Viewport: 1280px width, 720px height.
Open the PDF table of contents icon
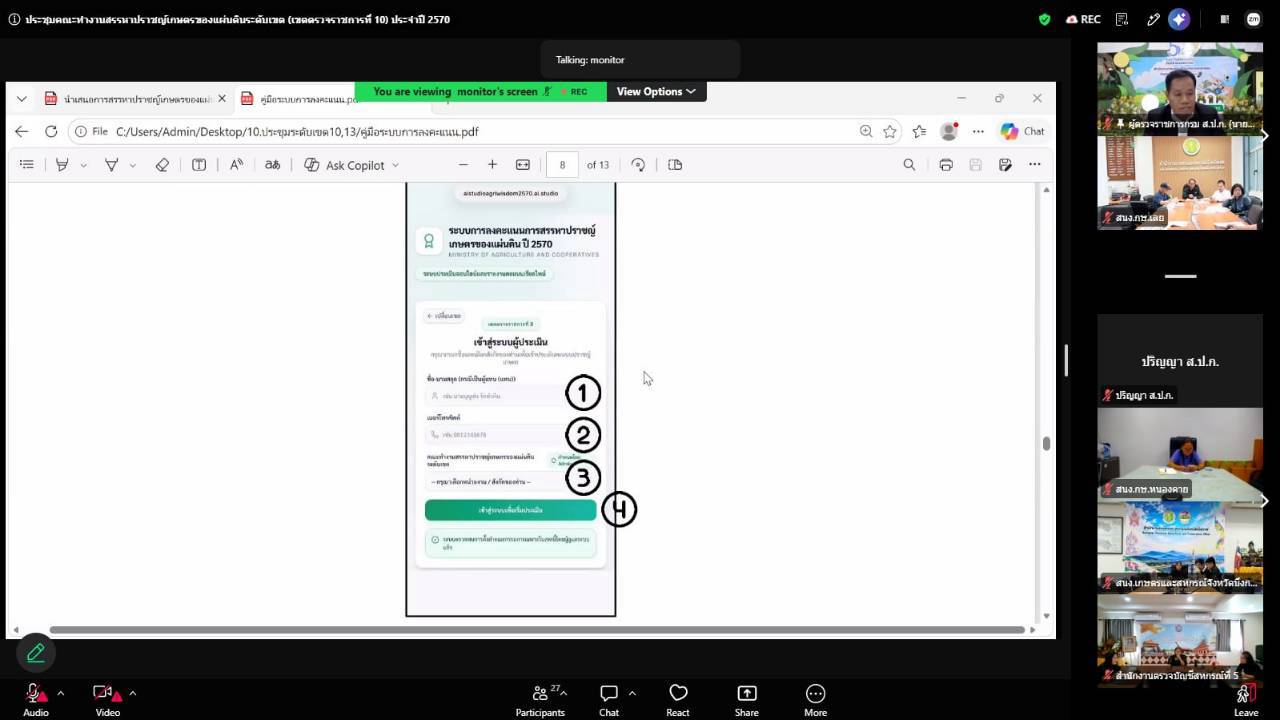coord(27,165)
